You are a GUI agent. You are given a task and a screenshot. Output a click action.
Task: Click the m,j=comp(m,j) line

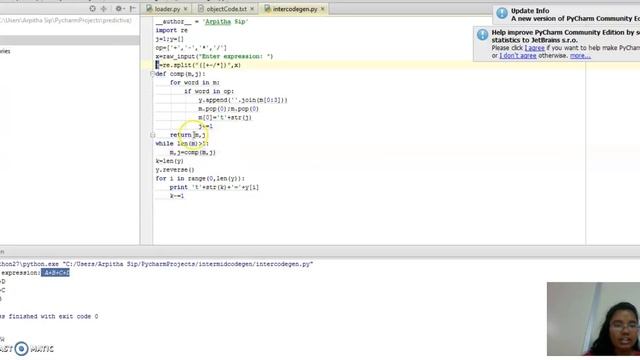tap(193, 153)
